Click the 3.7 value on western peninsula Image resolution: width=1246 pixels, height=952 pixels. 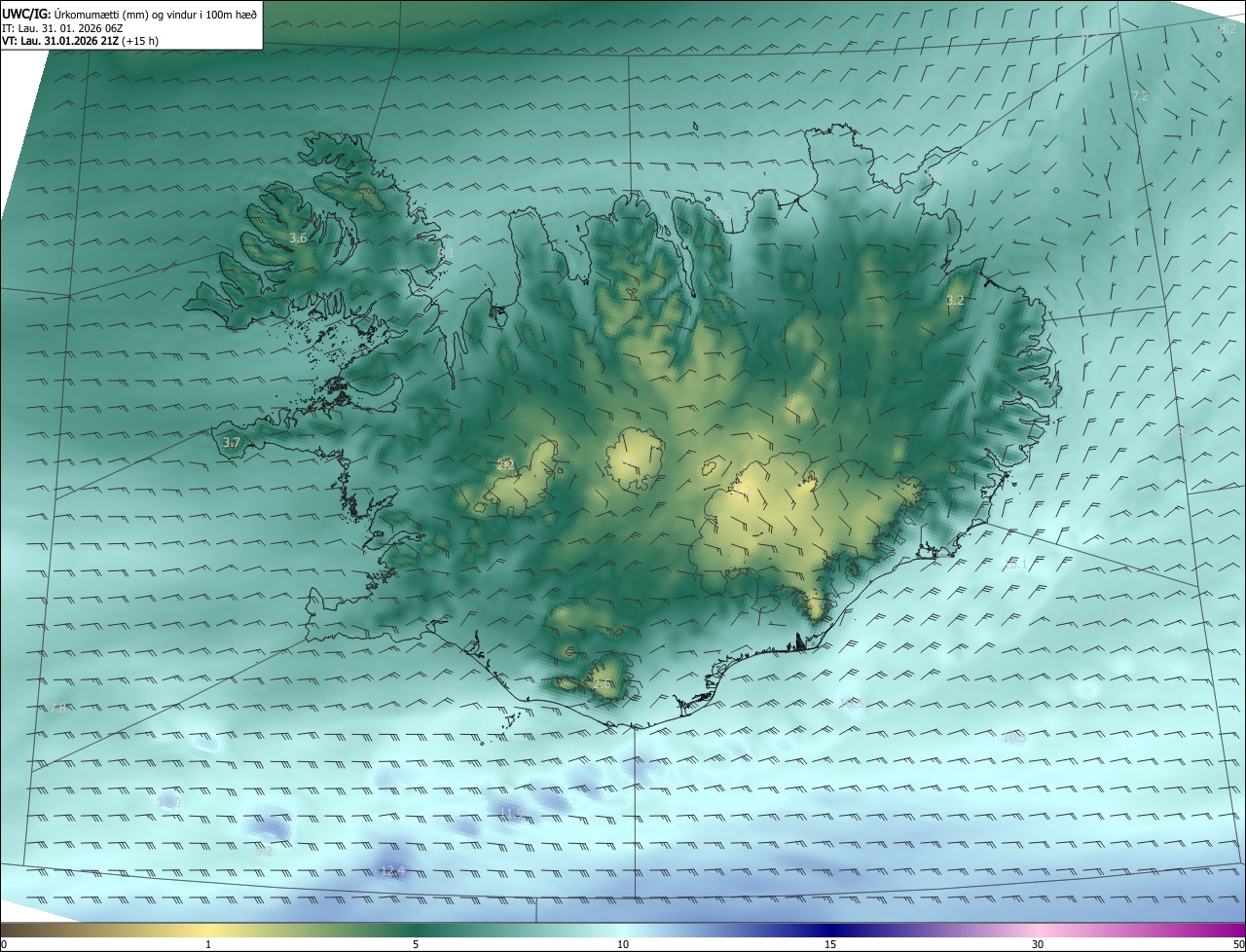point(231,443)
